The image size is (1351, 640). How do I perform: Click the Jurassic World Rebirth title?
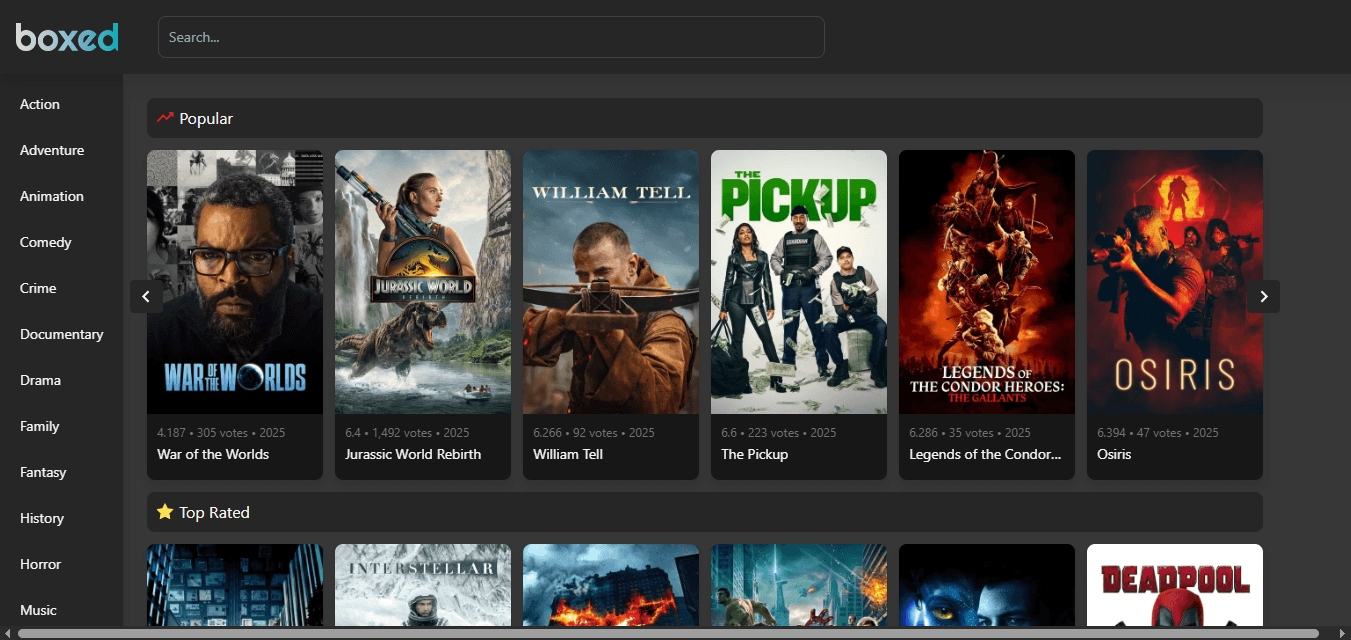pos(413,454)
